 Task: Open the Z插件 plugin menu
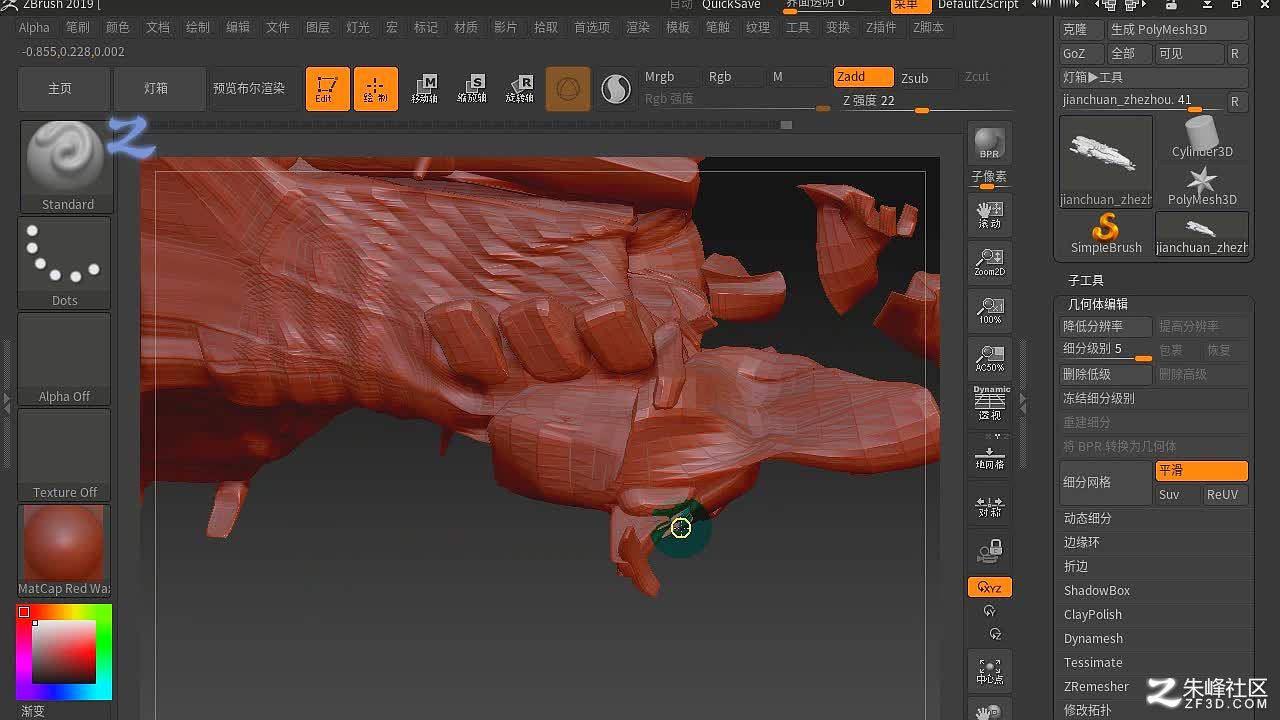[x=881, y=27]
